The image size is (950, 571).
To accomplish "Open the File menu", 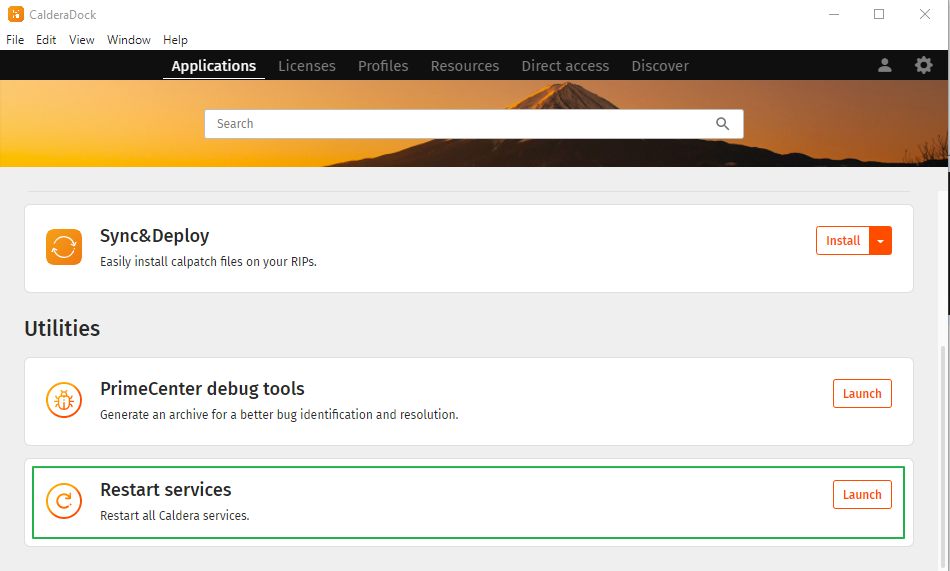I will (15, 40).
